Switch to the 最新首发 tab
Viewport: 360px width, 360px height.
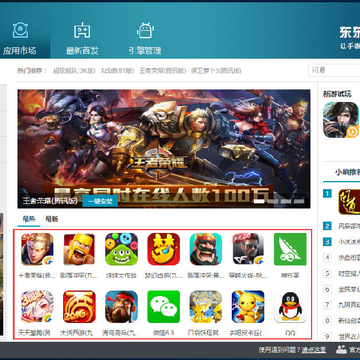(82, 38)
